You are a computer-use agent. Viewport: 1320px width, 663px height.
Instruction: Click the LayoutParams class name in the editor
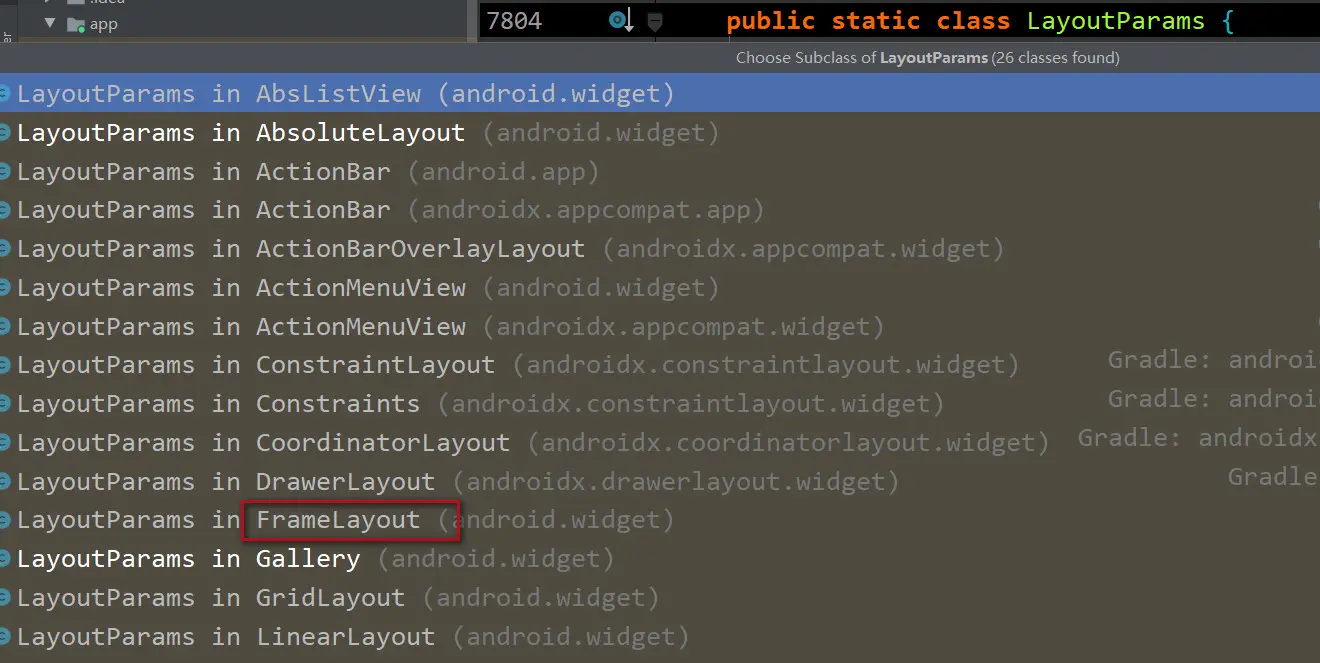point(1115,21)
